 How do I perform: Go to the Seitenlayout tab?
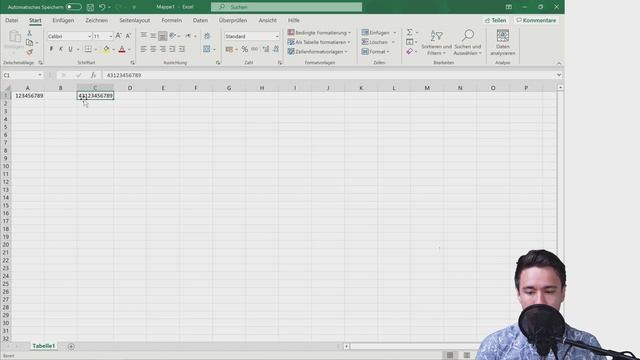tap(134, 20)
